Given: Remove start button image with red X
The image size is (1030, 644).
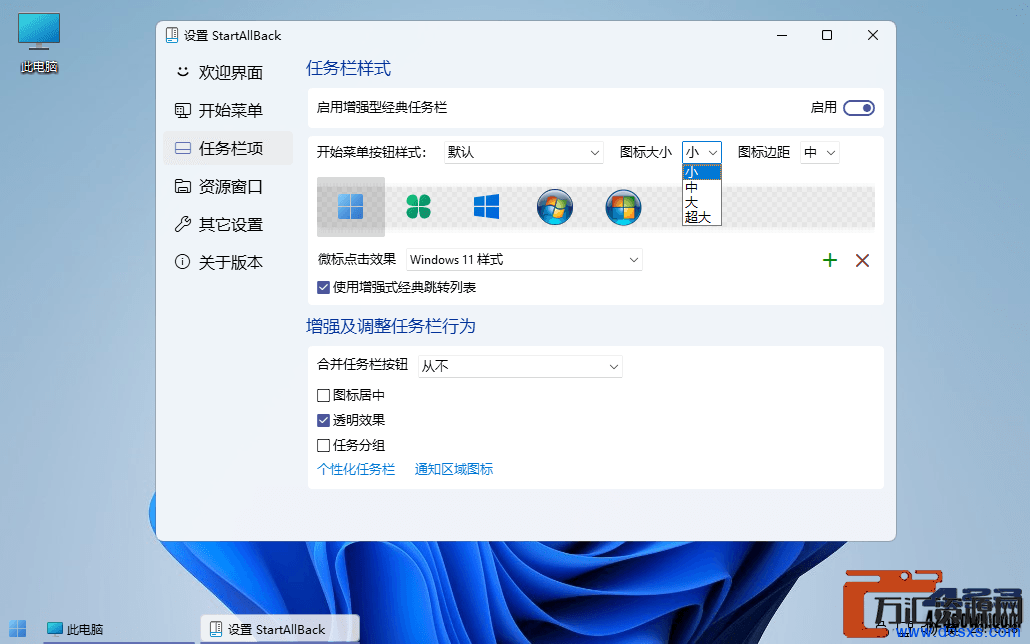Looking at the screenshot, I should click(862, 260).
